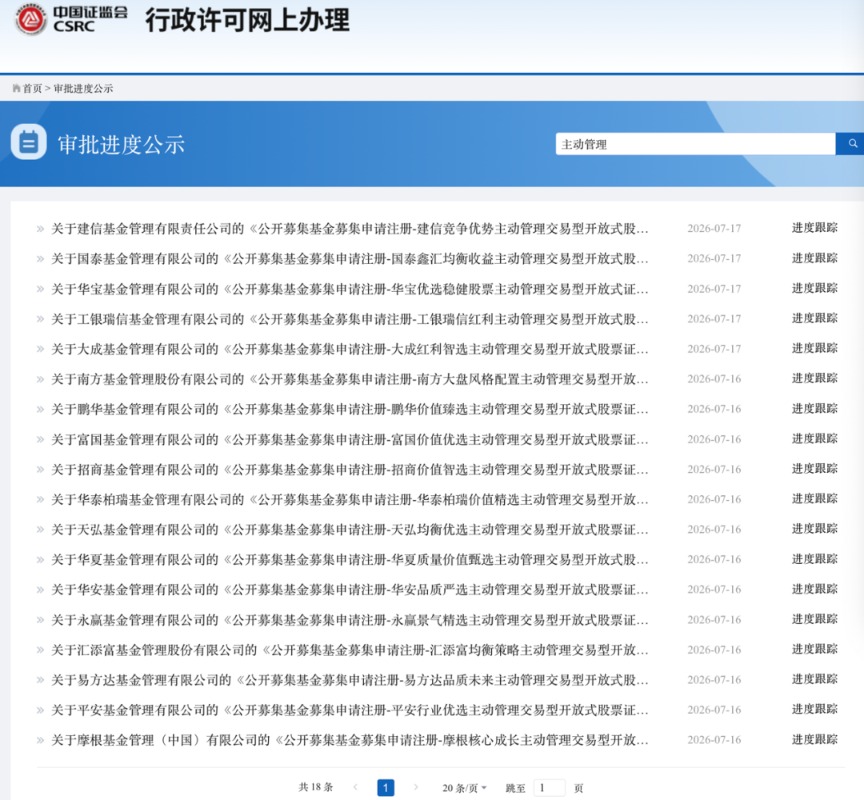This screenshot has width=864, height=800.
Task: Click the CSRC logo emblem
Action: pyautogui.click(x=30, y=19)
